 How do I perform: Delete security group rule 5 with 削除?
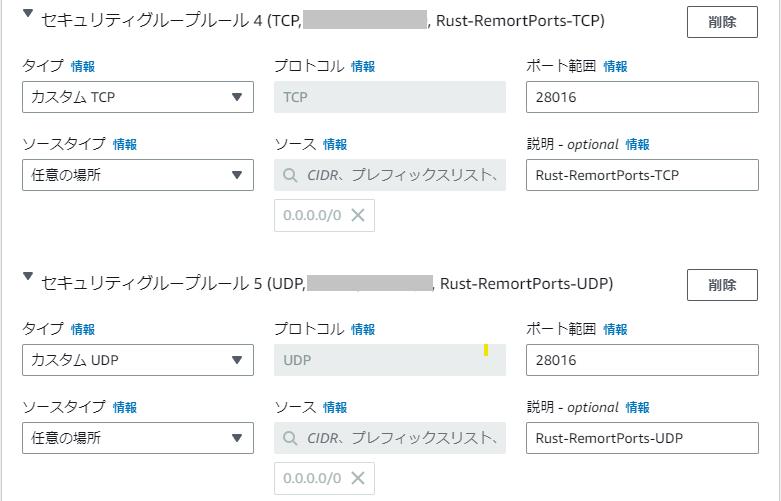tap(721, 285)
